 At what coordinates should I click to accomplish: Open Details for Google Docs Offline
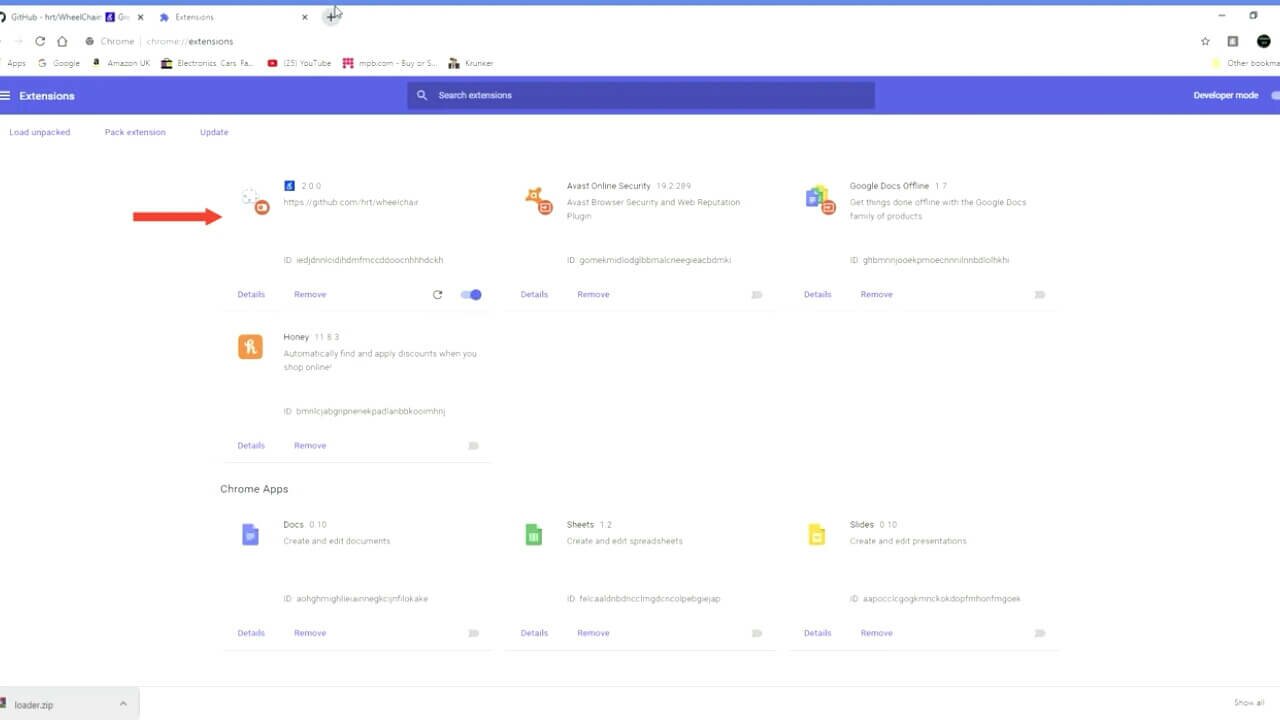tap(817, 295)
